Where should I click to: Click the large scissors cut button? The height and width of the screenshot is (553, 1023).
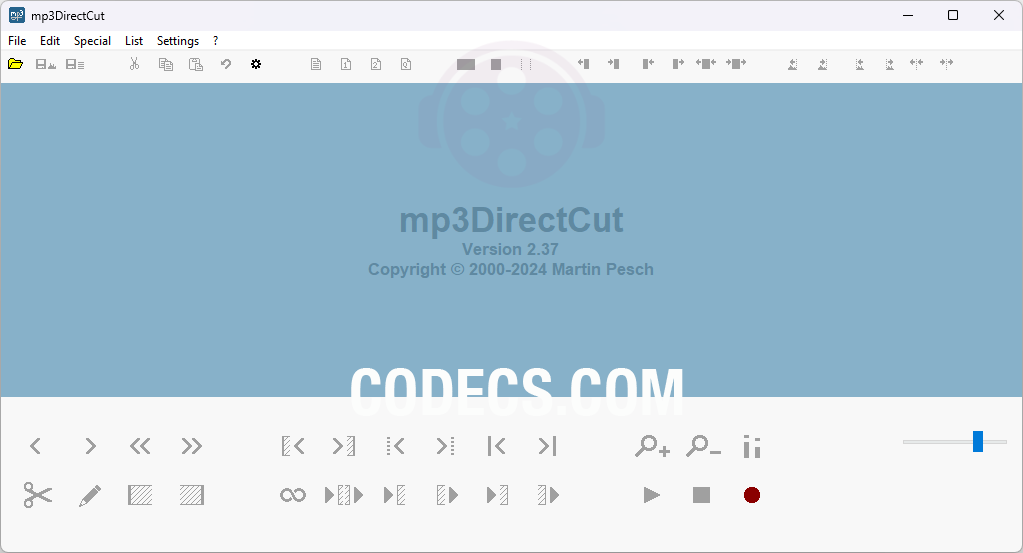click(x=38, y=495)
